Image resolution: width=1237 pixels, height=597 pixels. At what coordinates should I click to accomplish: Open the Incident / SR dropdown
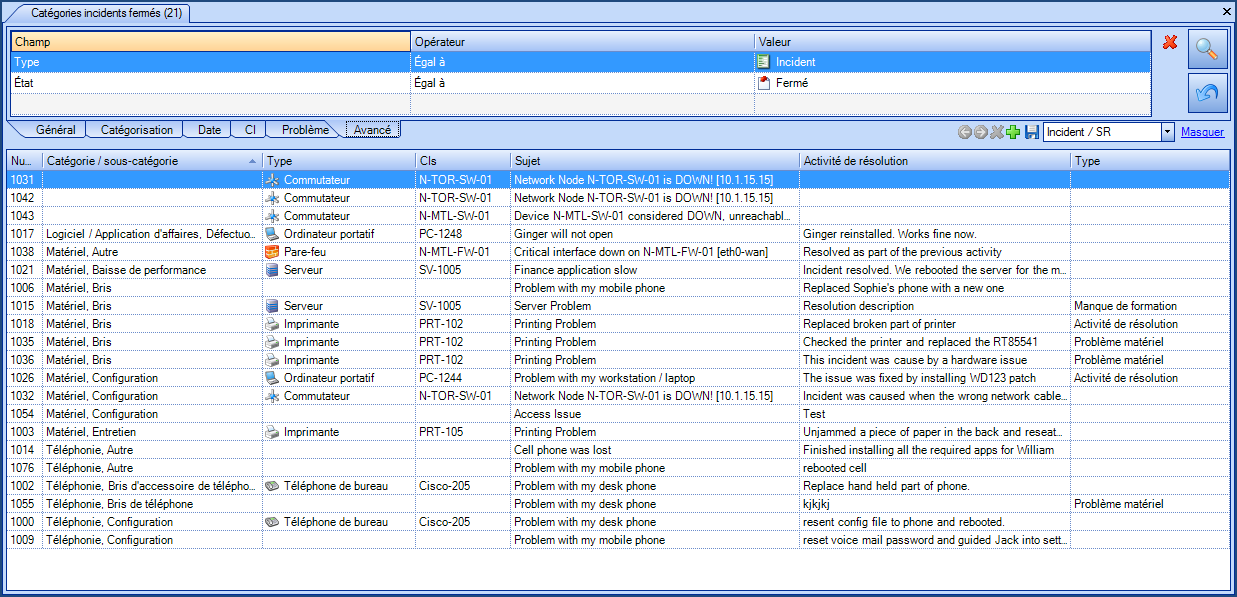[x=1167, y=132]
